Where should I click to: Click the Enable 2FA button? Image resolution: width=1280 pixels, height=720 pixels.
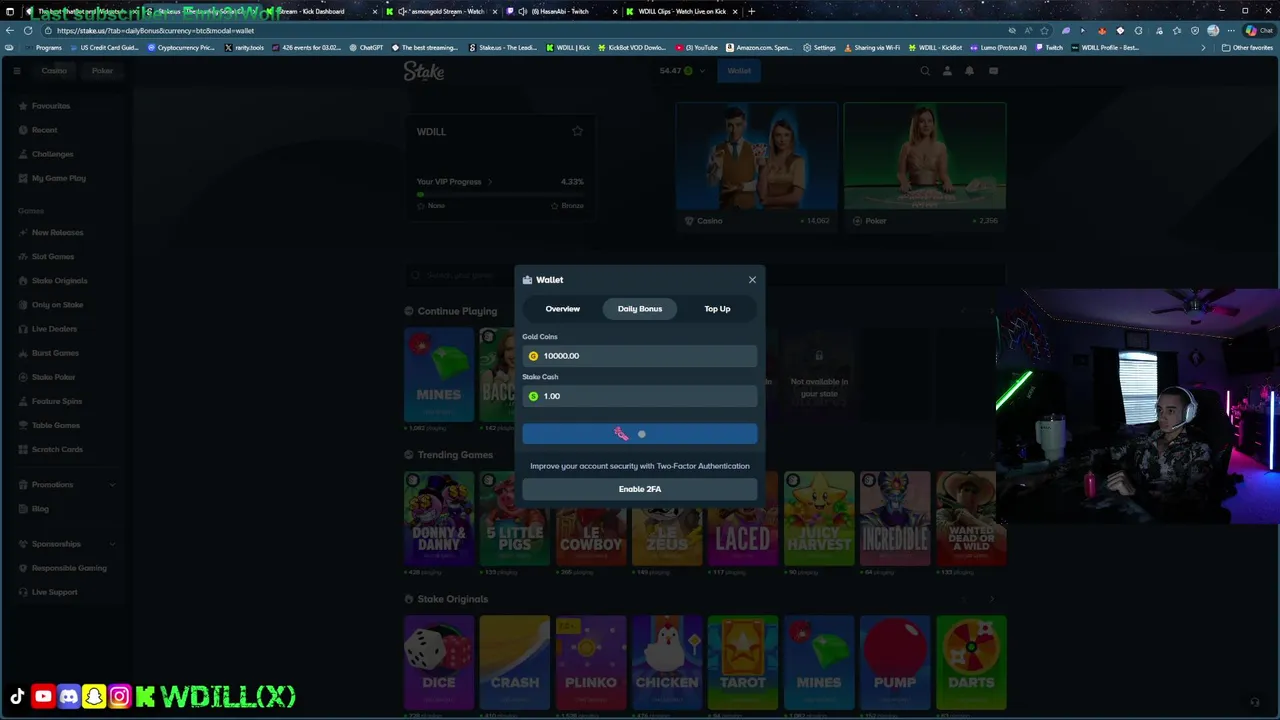(640, 489)
